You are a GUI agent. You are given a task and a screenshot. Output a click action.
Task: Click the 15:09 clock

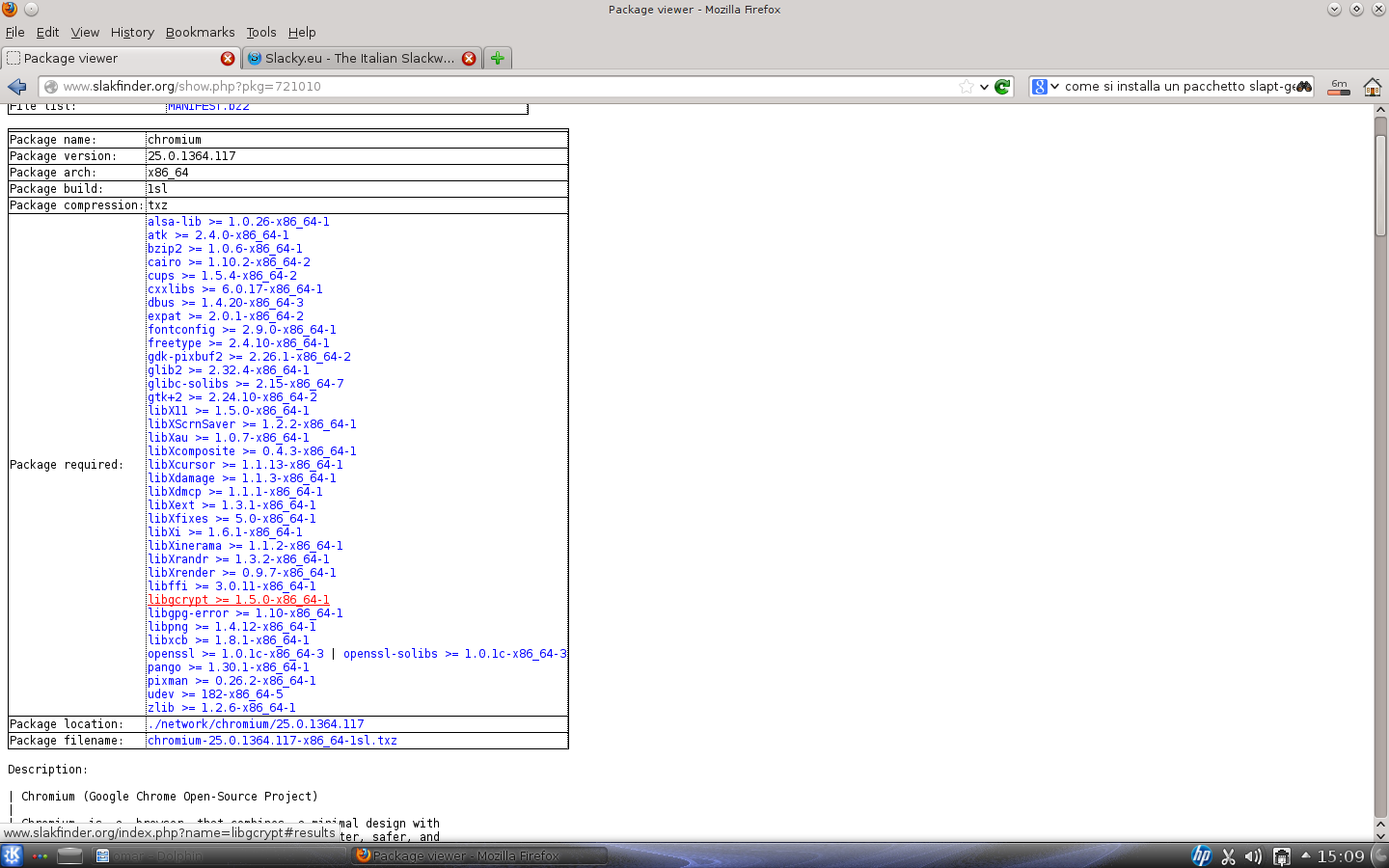[1341, 855]
